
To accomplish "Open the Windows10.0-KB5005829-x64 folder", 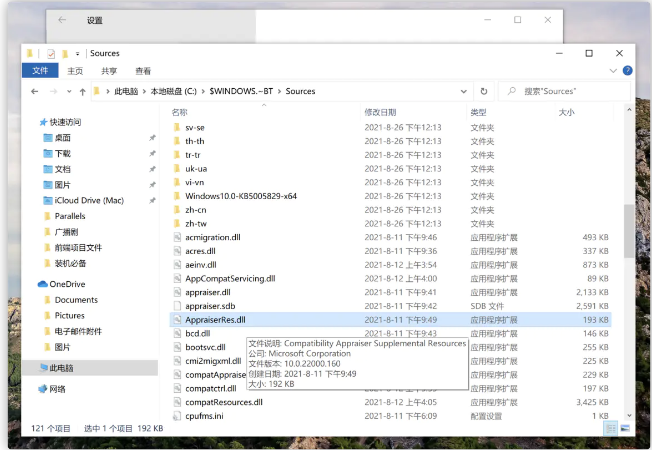I will [x=240, y=196].
